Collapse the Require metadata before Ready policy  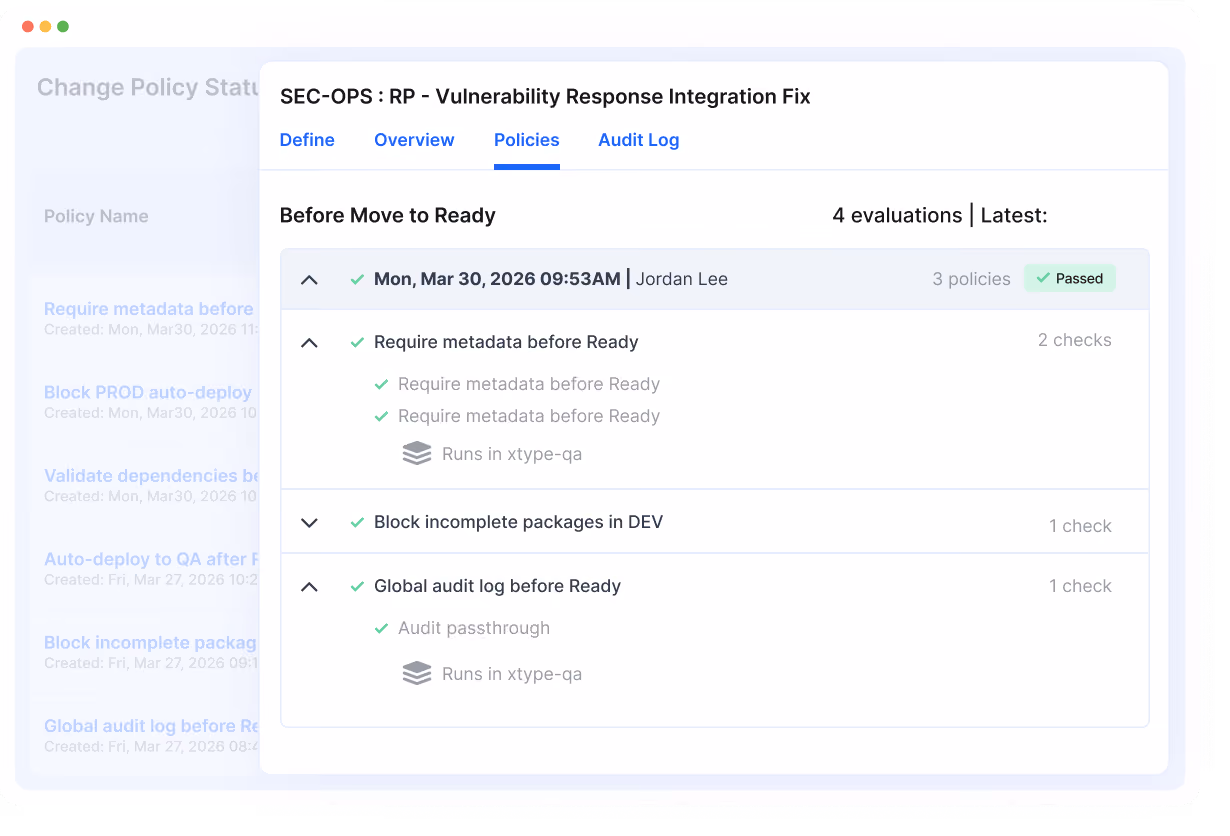pyautogui.click(x=310, y=343)
